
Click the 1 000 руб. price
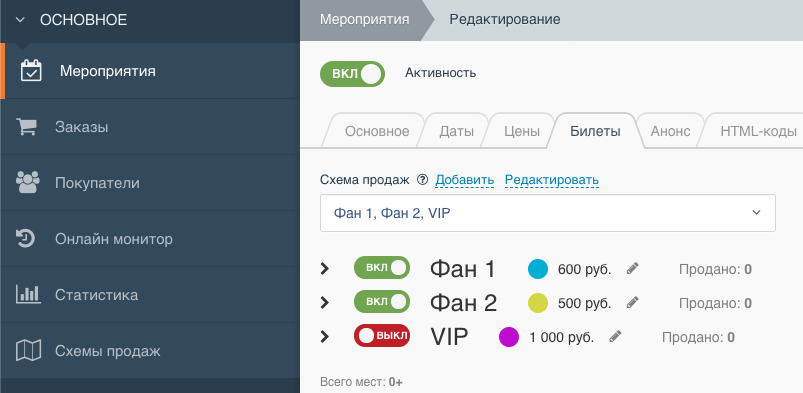click(561, 338)
